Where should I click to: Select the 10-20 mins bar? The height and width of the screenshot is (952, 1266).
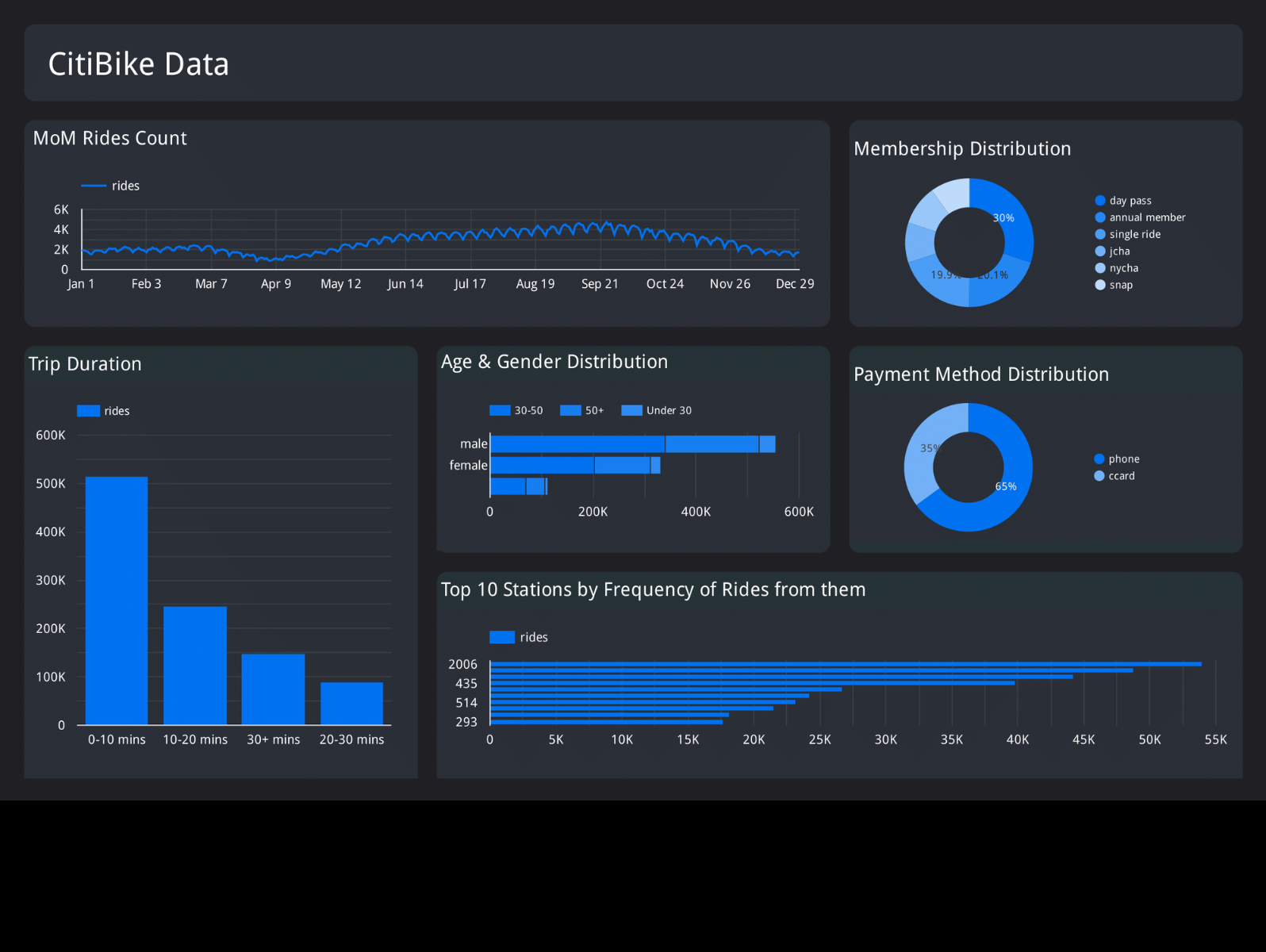(195, 665)
